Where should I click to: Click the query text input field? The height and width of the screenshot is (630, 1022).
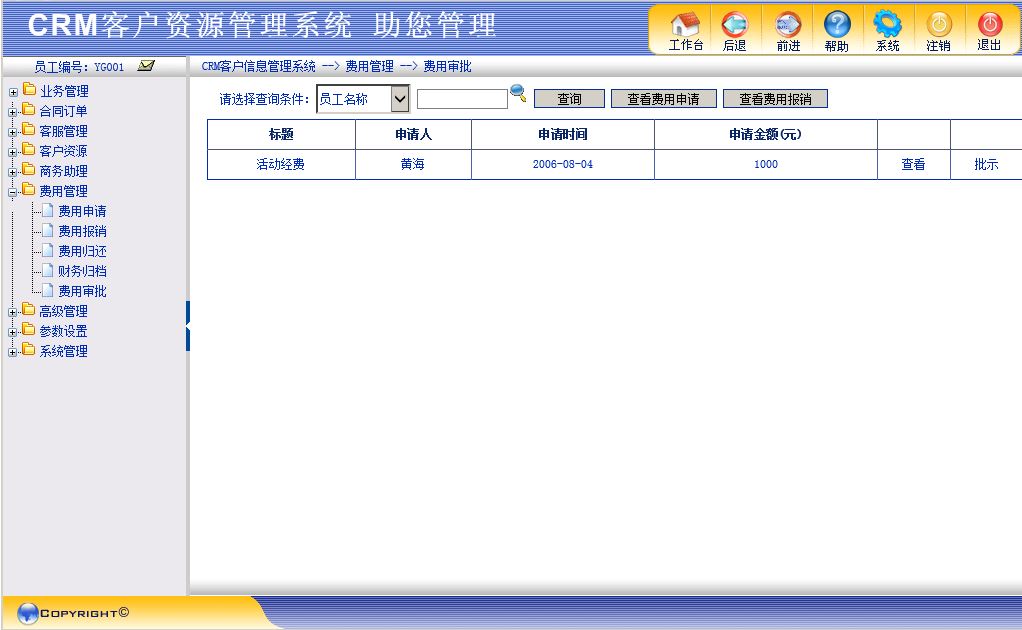[462, 99]
